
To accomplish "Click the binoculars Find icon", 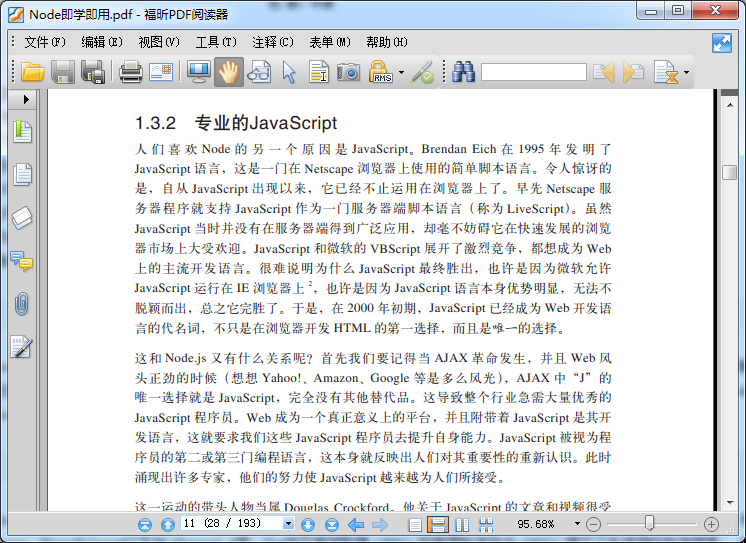I will click(463, 72).
